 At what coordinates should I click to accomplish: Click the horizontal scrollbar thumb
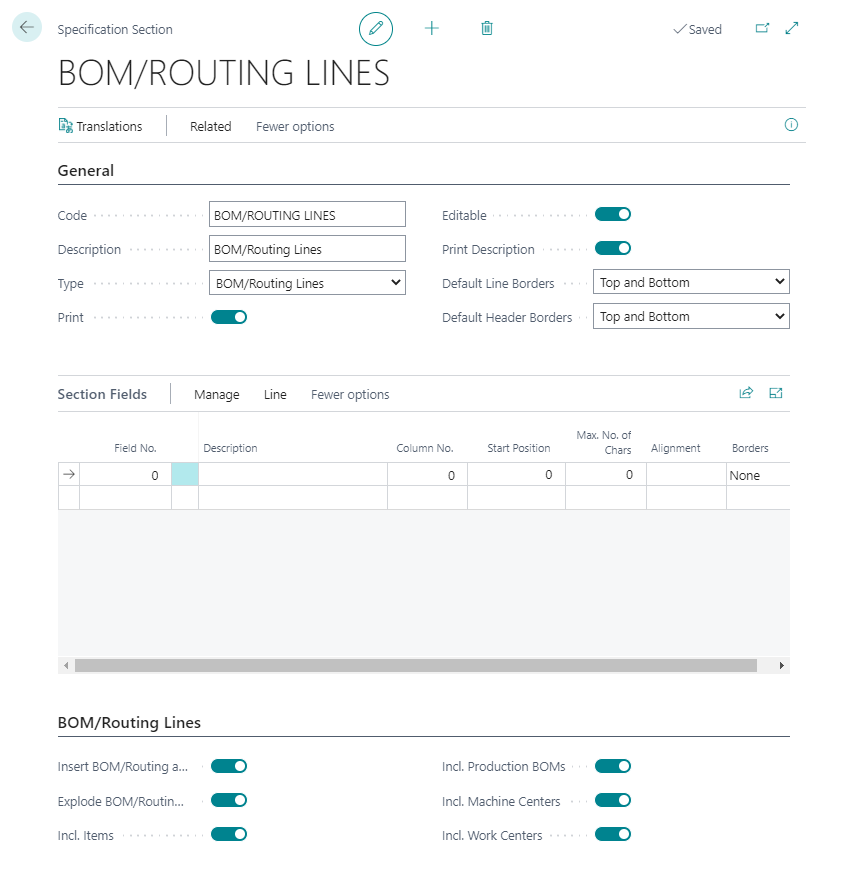coord(415,666)
